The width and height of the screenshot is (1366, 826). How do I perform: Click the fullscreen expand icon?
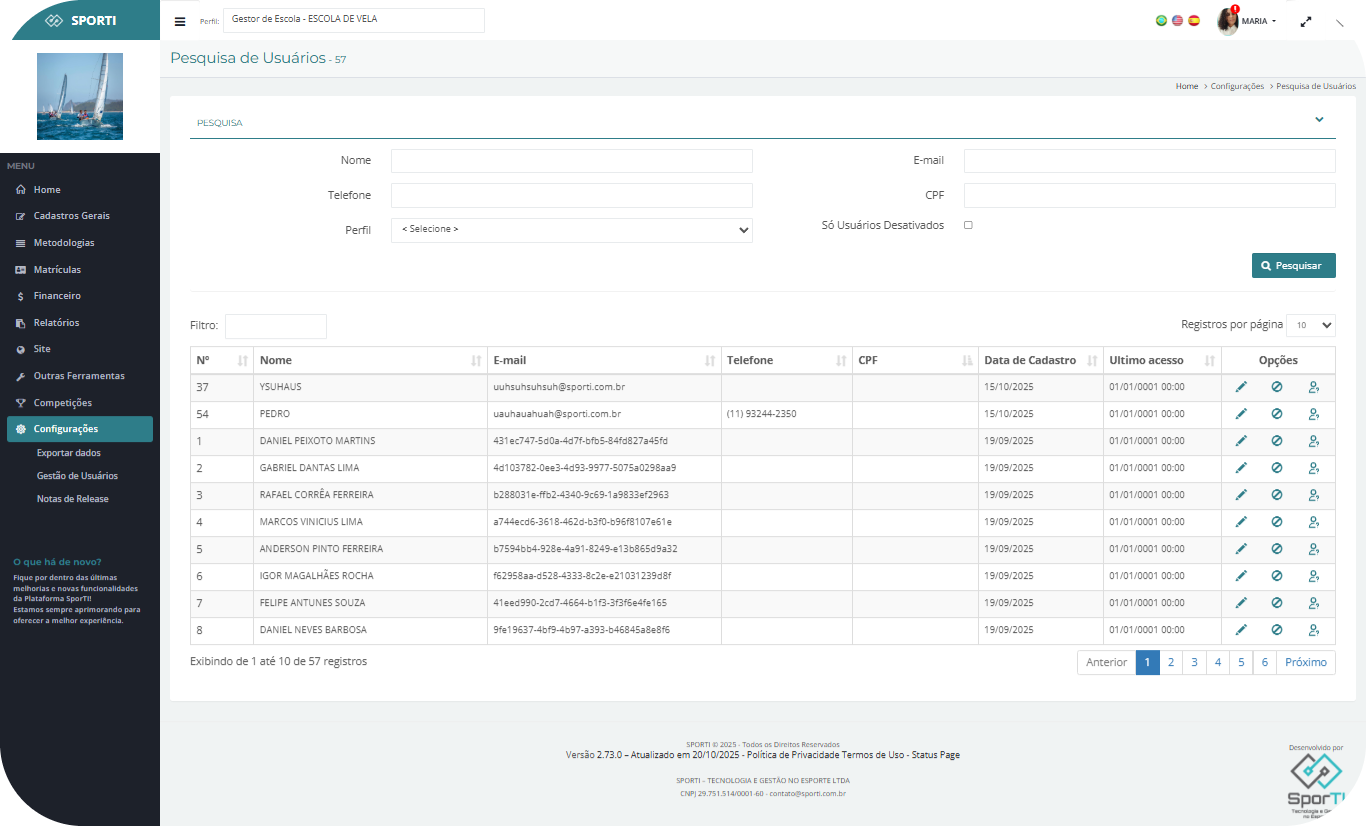coord(1306,21)
